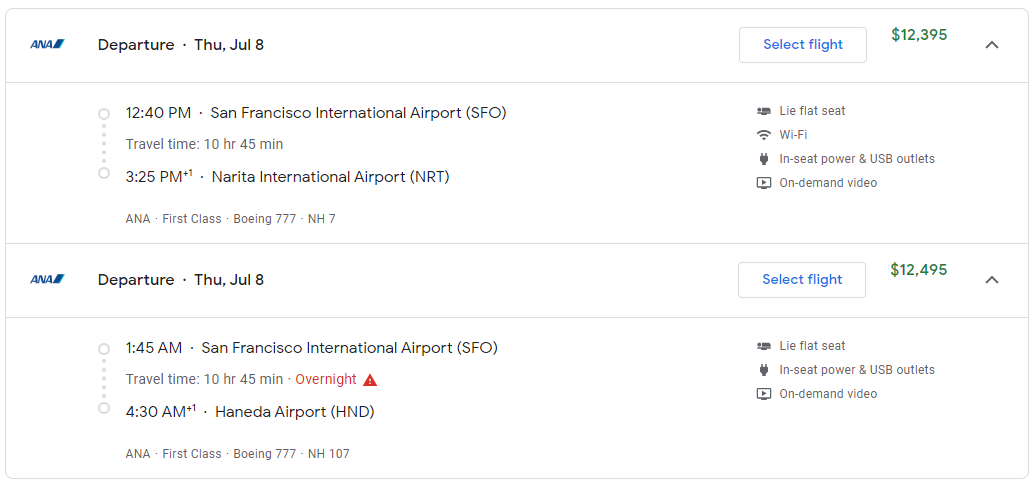
Task: Click the ANA logo on the $12,495 flight
Action: pos(47,280)
